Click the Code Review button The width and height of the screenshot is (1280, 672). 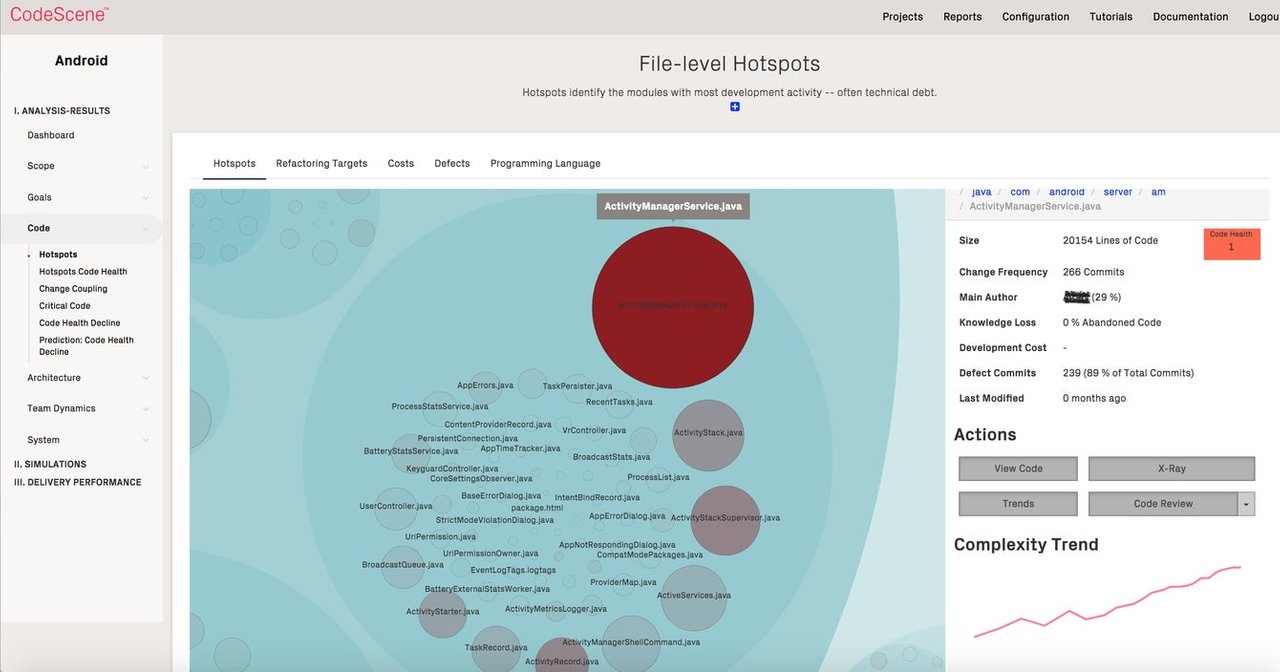pos(1163,504)
